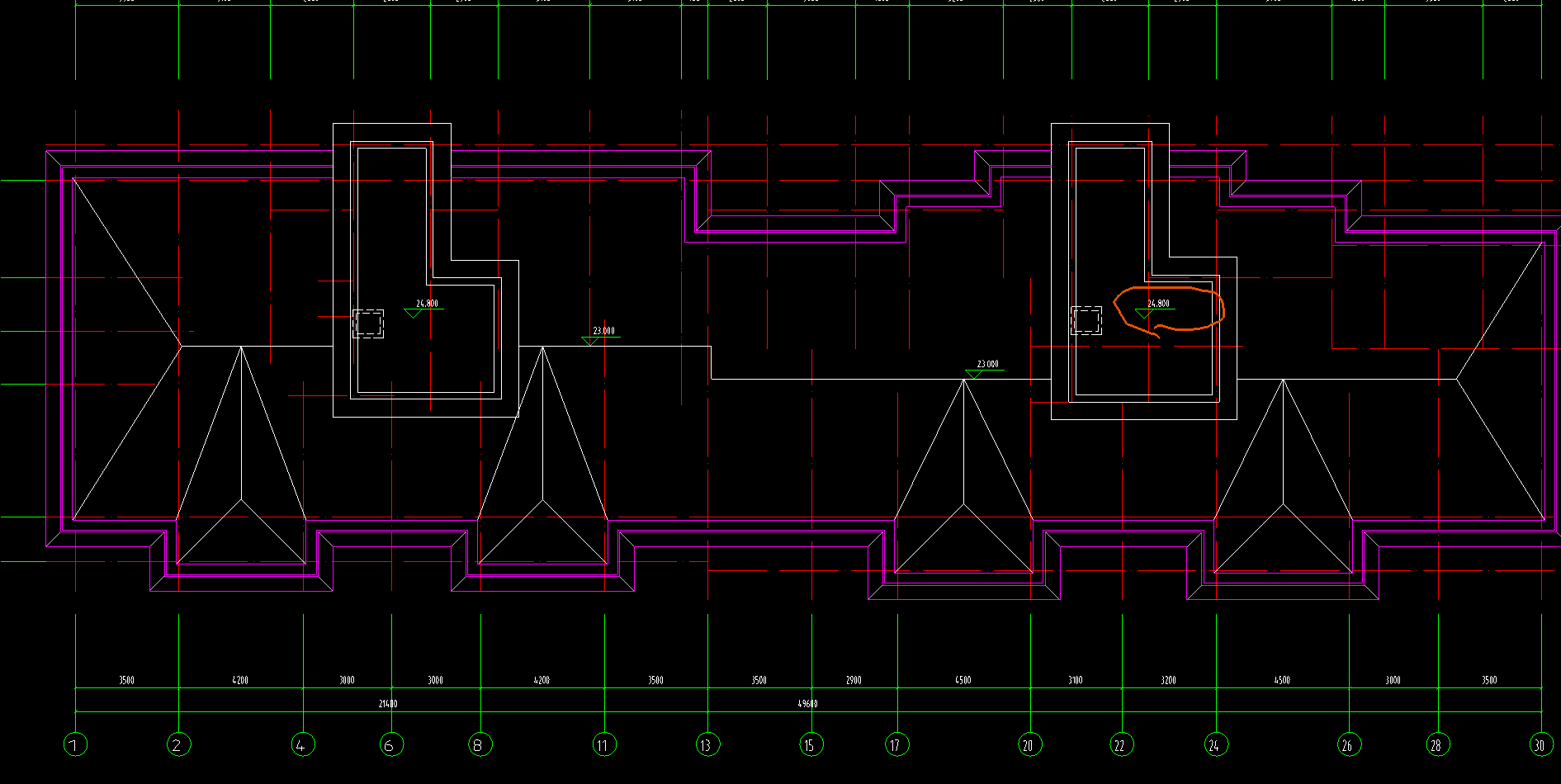Select grid axis bubble 15
1561x784 pixels.
811,745
